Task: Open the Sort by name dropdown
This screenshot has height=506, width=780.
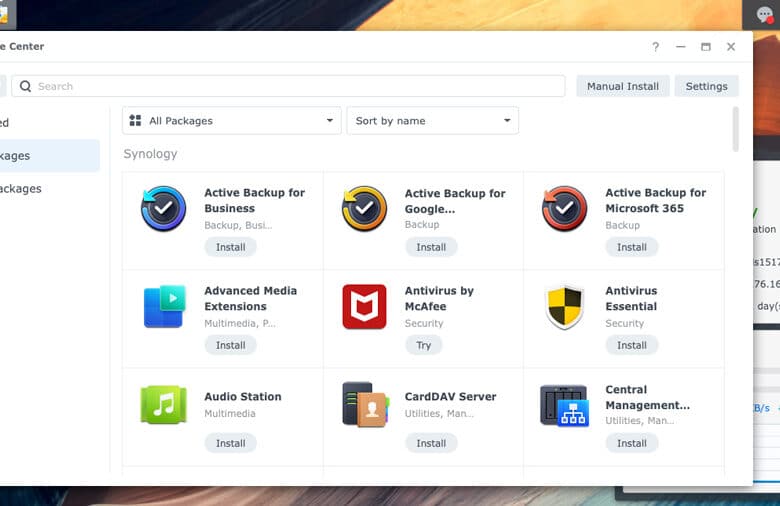Action: [433, 120]
